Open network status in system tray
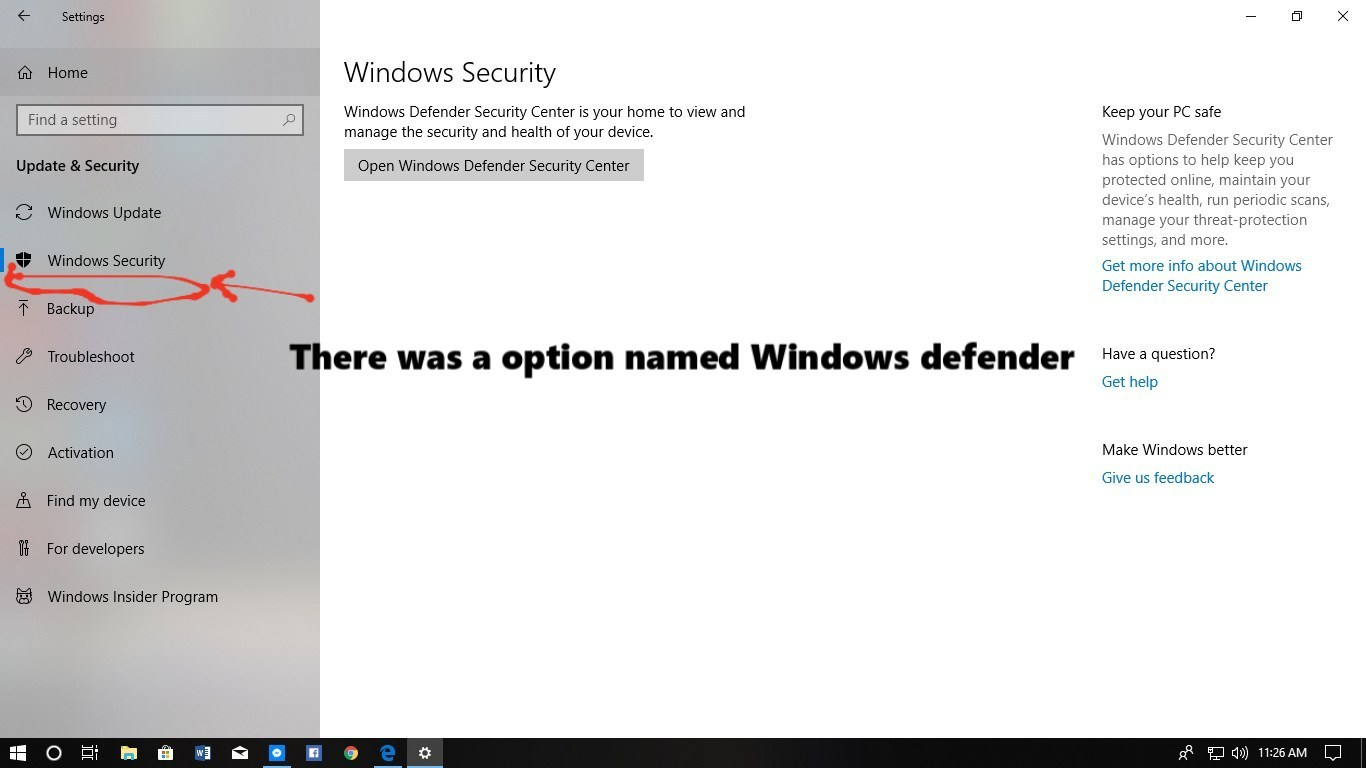1366x768 pixels. tap(1216, 753)
